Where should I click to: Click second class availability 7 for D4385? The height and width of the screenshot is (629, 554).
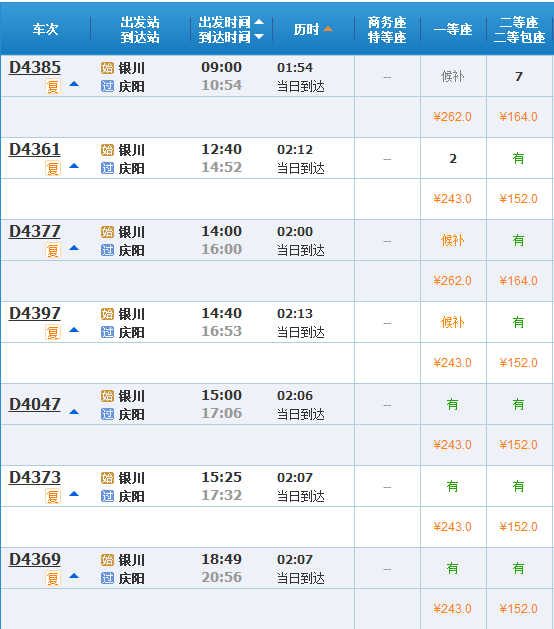(x=519, y=76)
